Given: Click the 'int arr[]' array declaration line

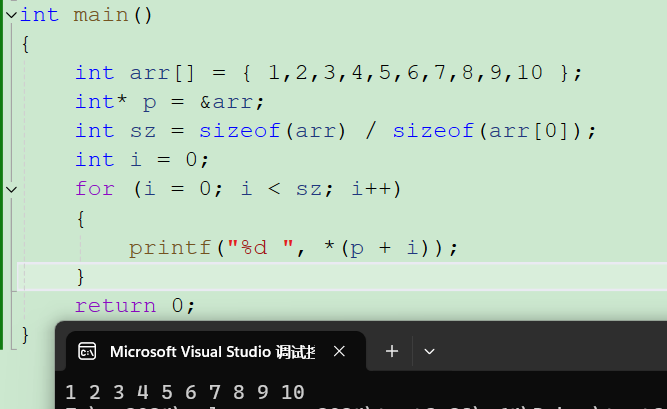Looking at the screenshot, I should point(328,73).
